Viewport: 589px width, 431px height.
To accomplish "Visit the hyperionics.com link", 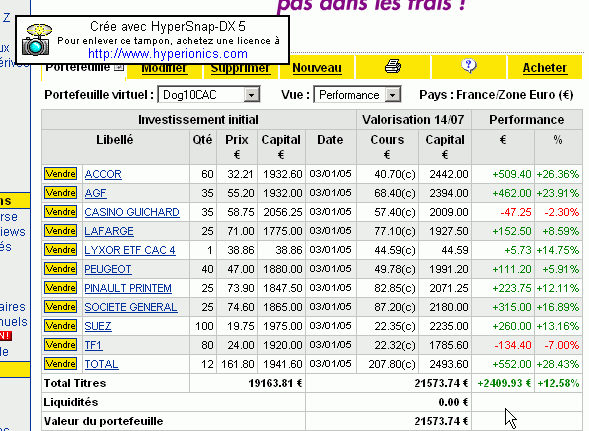I will (168, 54).
